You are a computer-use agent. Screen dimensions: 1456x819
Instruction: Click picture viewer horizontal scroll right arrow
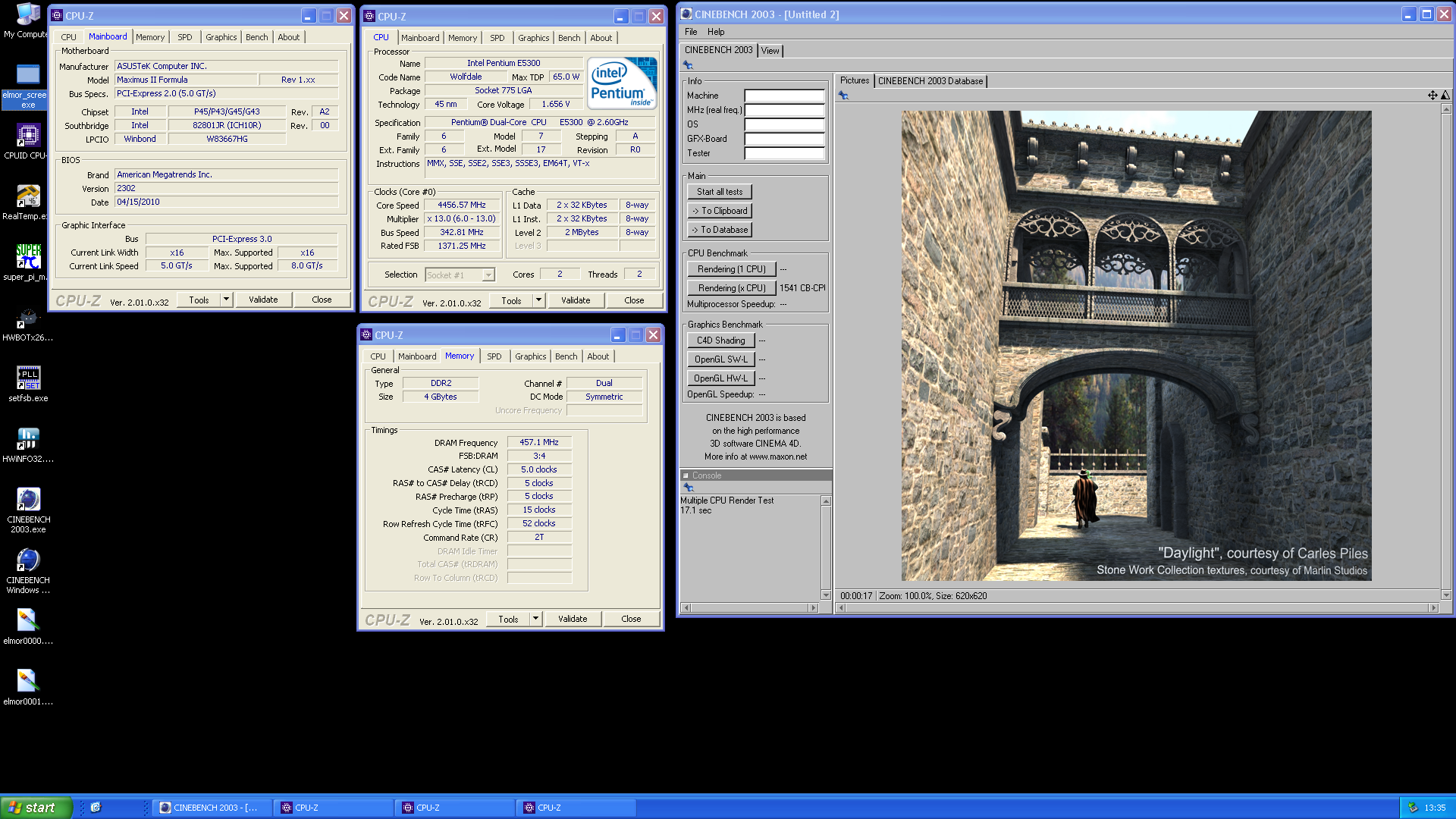point(1433,607)
